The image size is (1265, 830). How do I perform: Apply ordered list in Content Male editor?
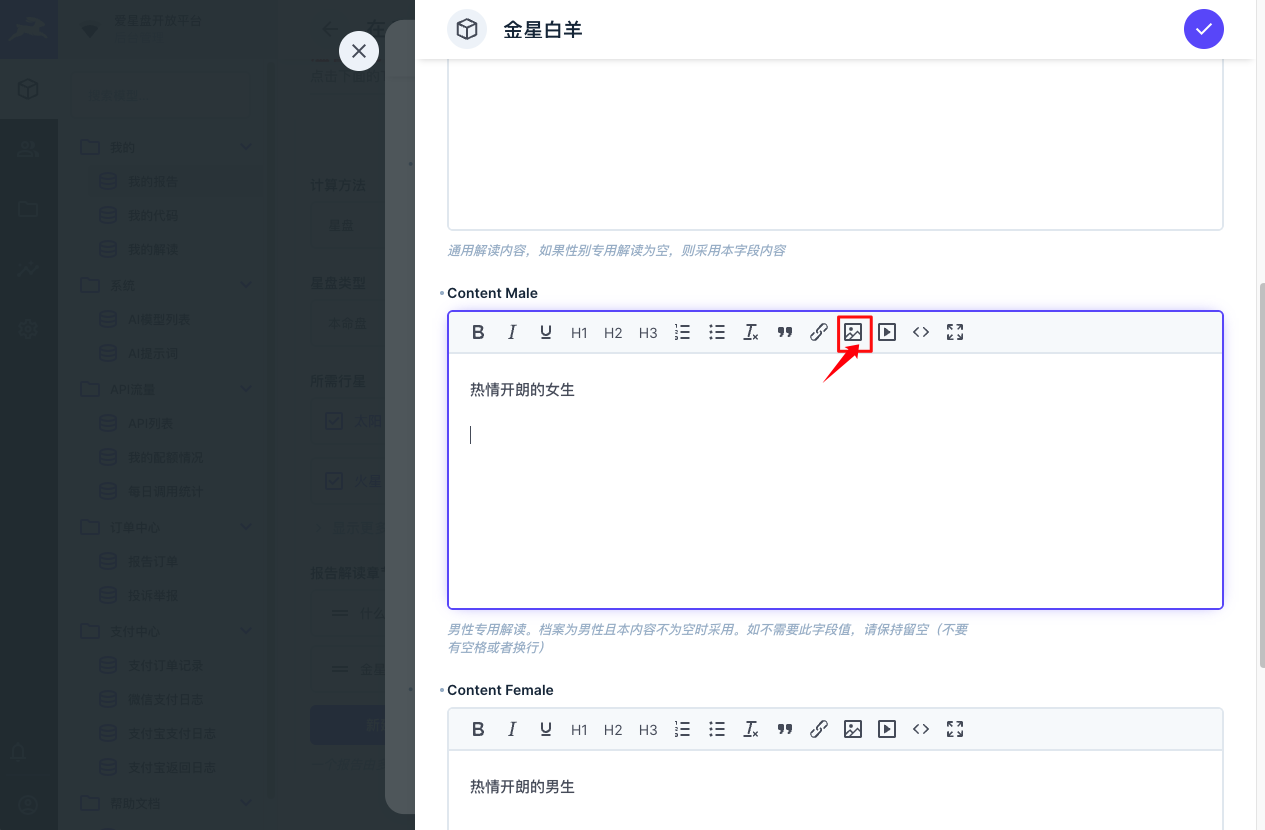tap(682, 332)
